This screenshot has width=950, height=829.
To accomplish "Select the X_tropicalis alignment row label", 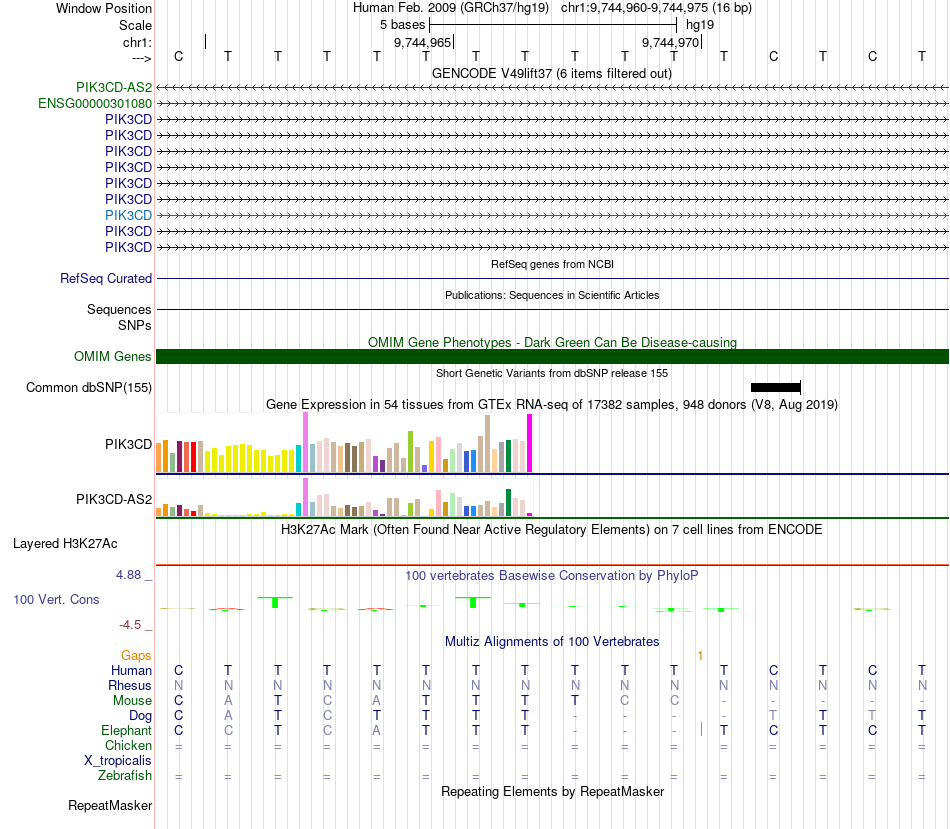I will pos(118,761).
